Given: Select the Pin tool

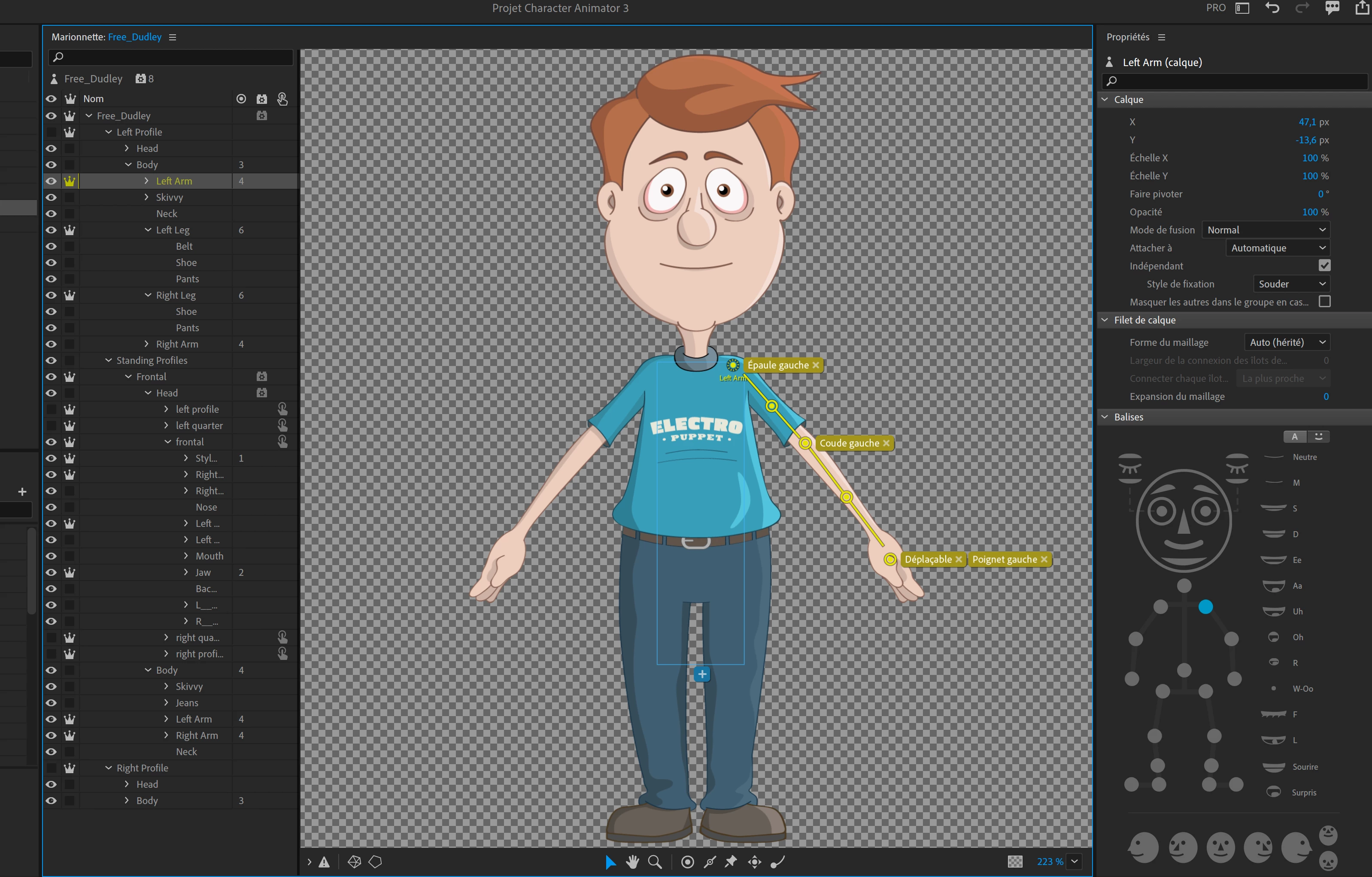Looking at the screenshot, I should (x=731, y=862).
